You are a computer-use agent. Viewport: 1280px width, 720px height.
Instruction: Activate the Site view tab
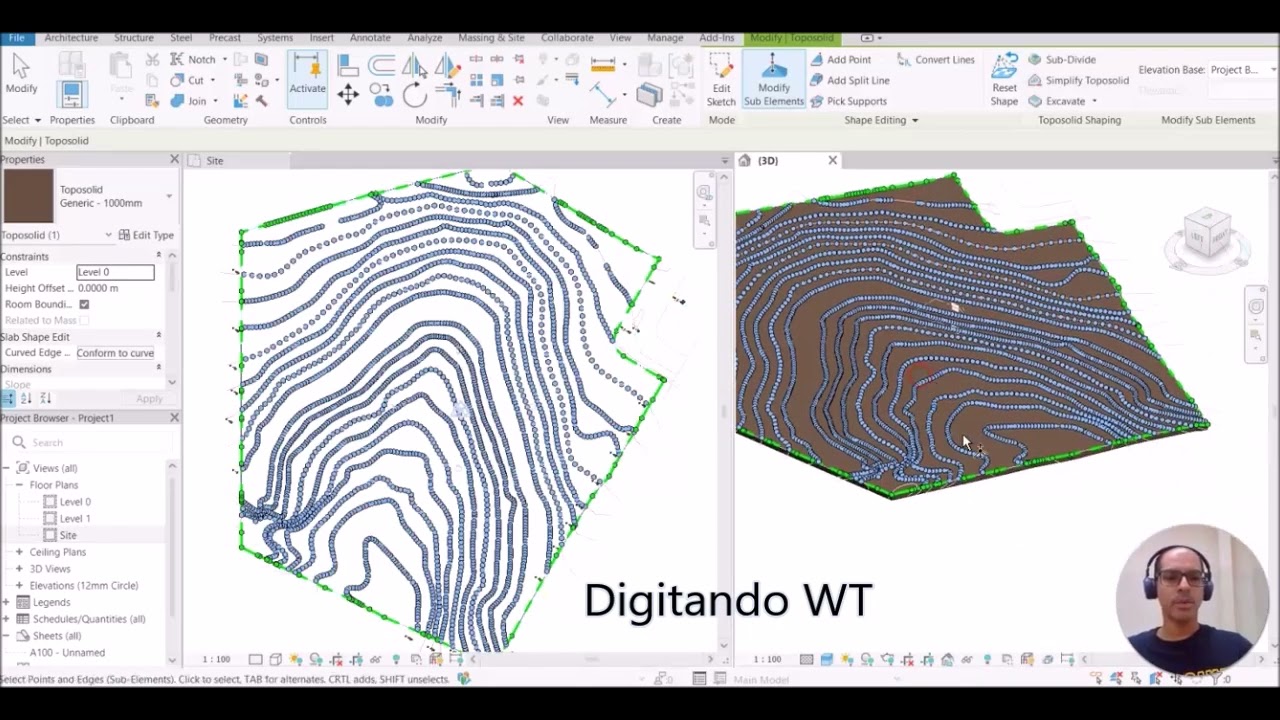point(215,161)
